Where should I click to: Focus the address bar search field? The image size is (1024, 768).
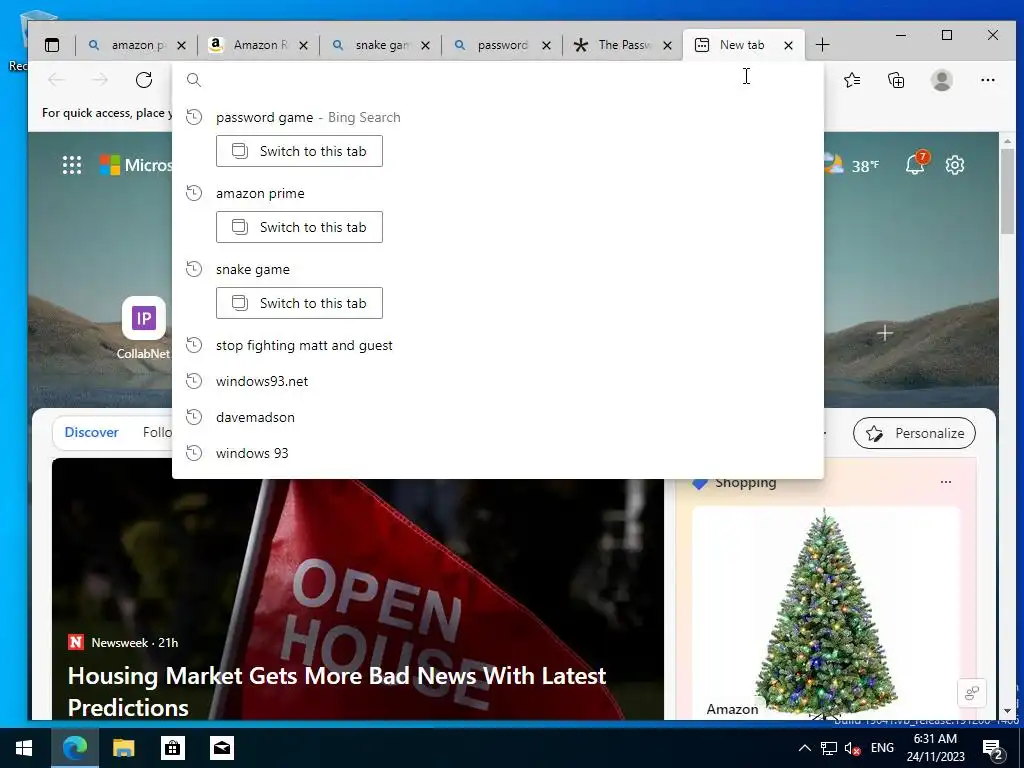tap(498, 80)
